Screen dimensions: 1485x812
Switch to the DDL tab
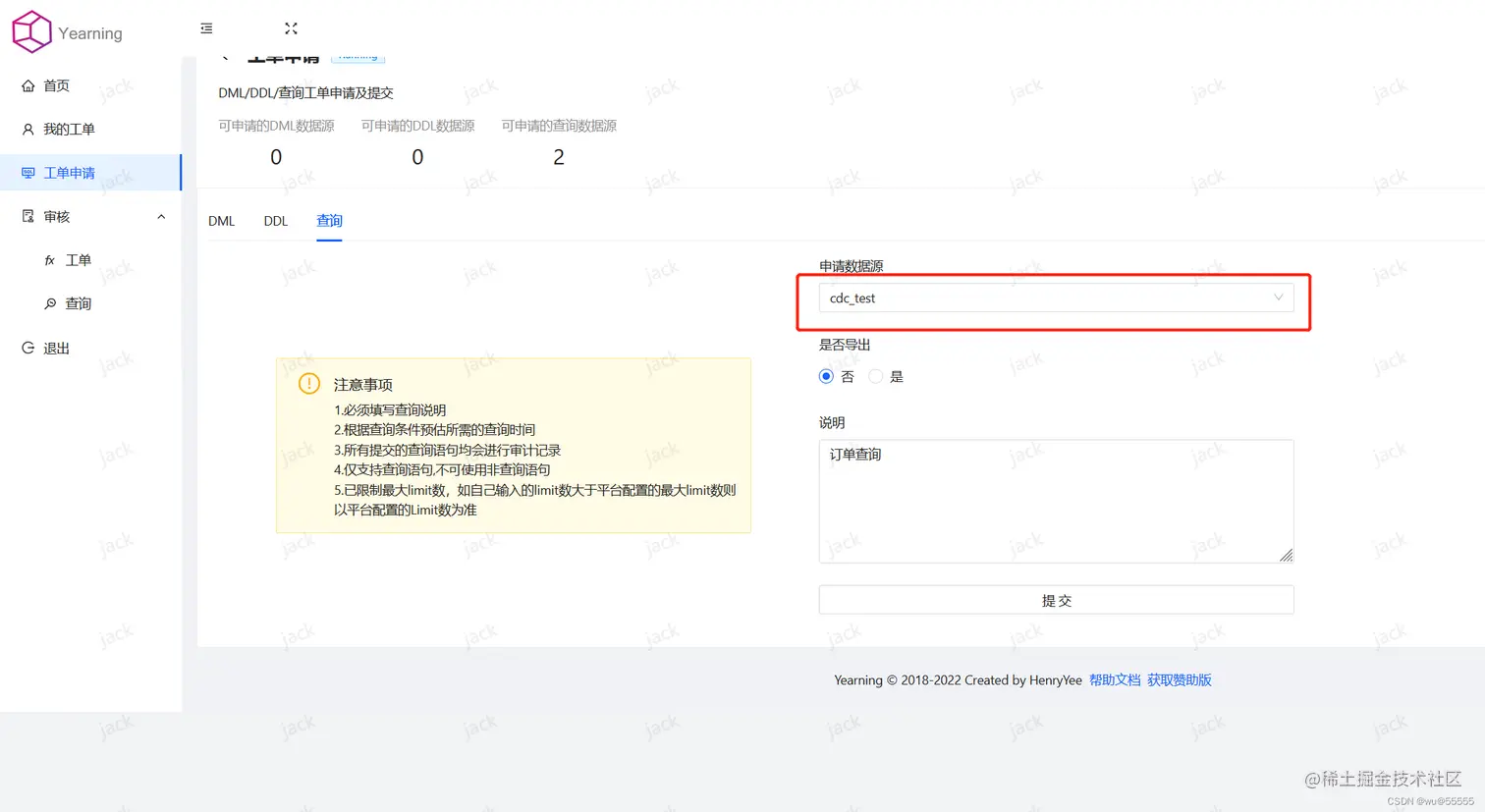tap(275, 221)
